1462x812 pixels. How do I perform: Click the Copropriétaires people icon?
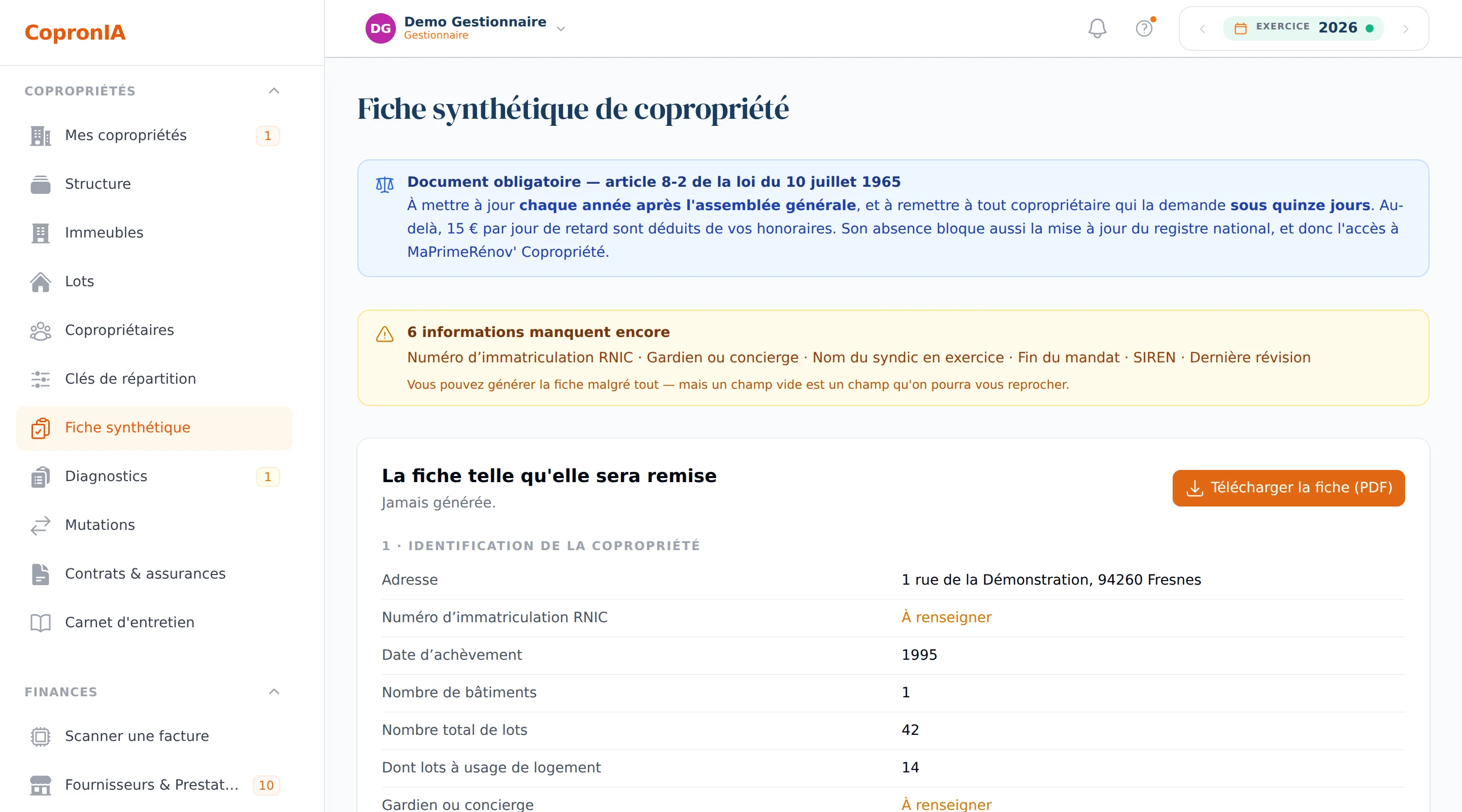click(x=40, y=331)
